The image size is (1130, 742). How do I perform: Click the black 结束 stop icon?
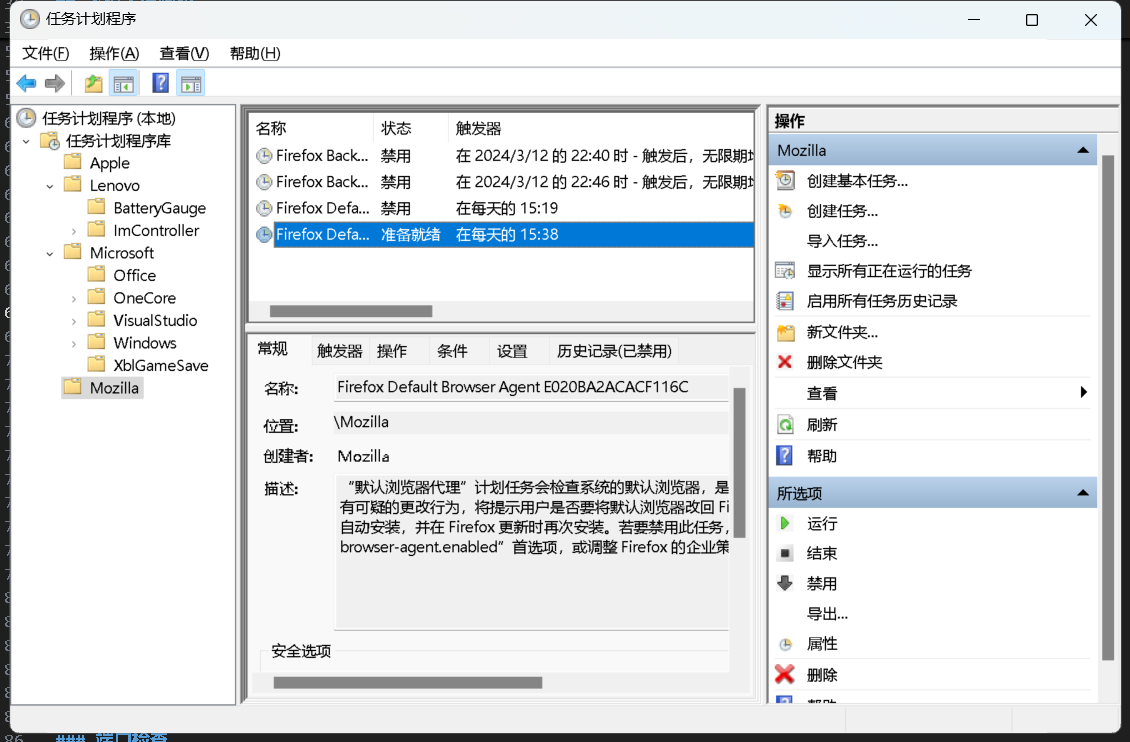(x=786, y=553)
